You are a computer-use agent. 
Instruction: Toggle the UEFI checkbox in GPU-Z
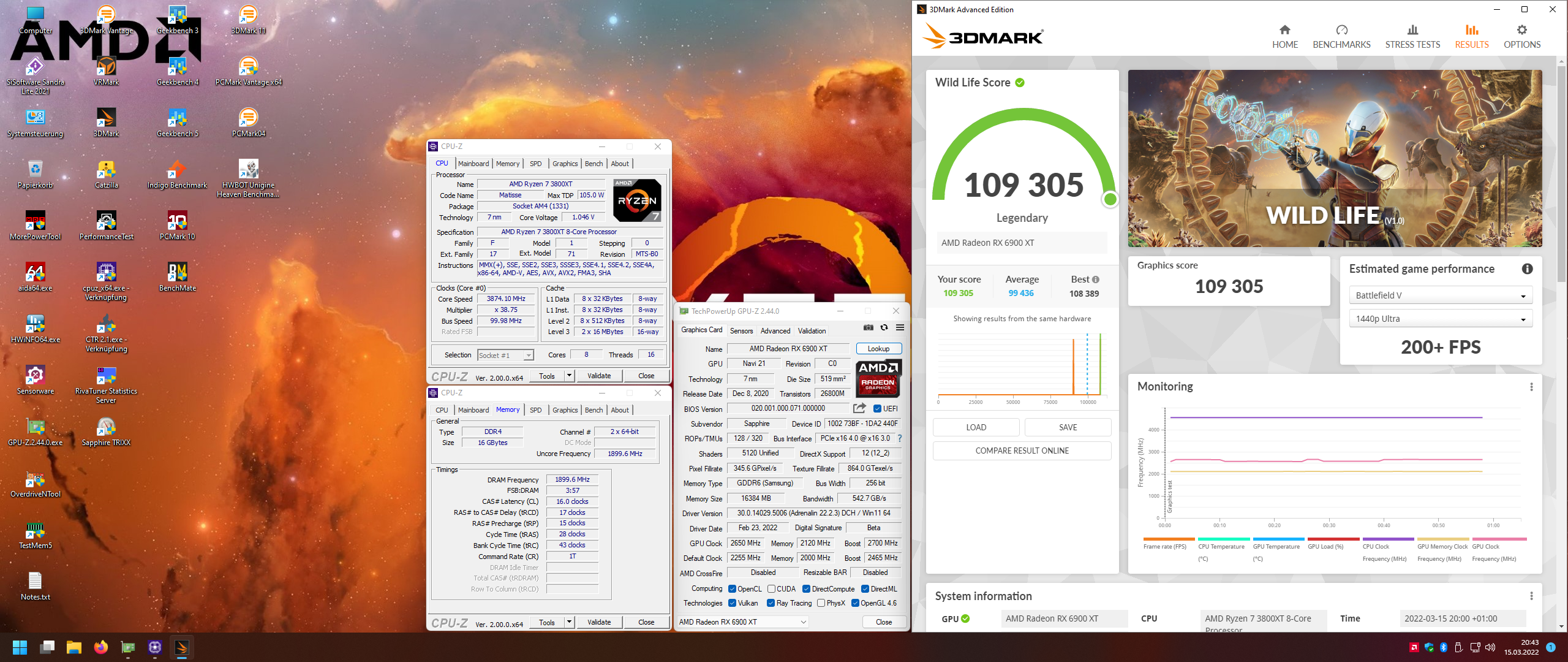click(x=877, y=409)
